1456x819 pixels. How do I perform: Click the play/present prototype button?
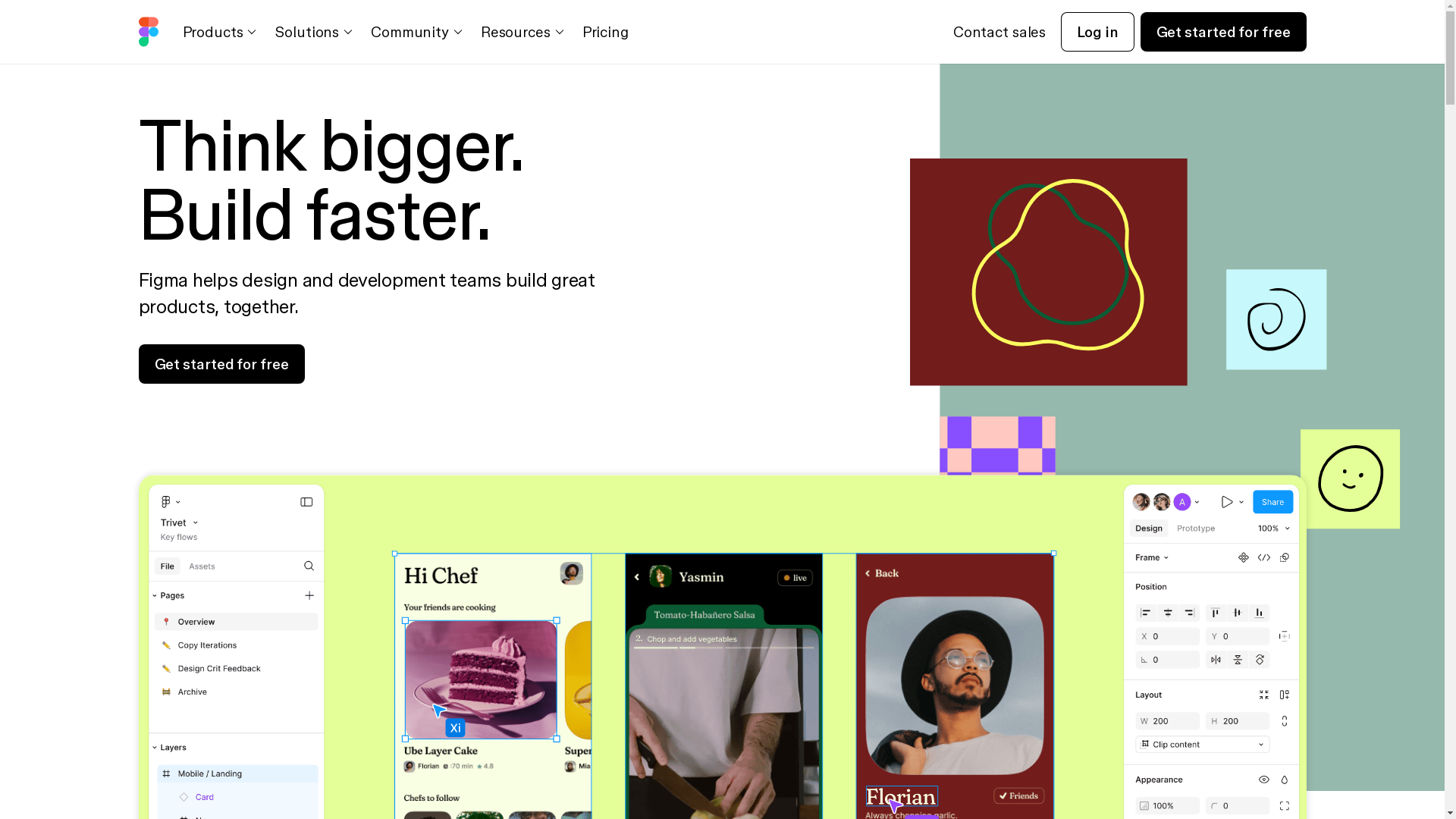1226,501
